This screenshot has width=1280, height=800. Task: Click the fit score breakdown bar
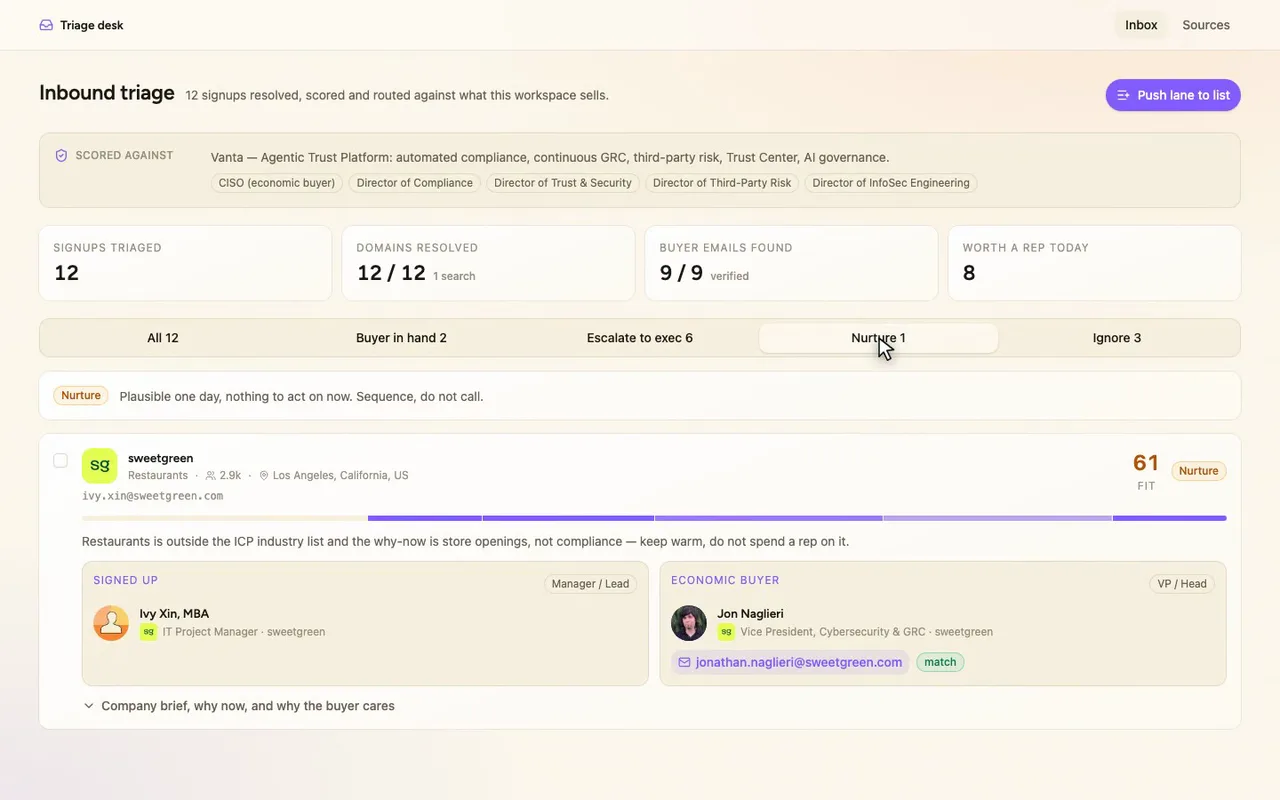(654, 518)
